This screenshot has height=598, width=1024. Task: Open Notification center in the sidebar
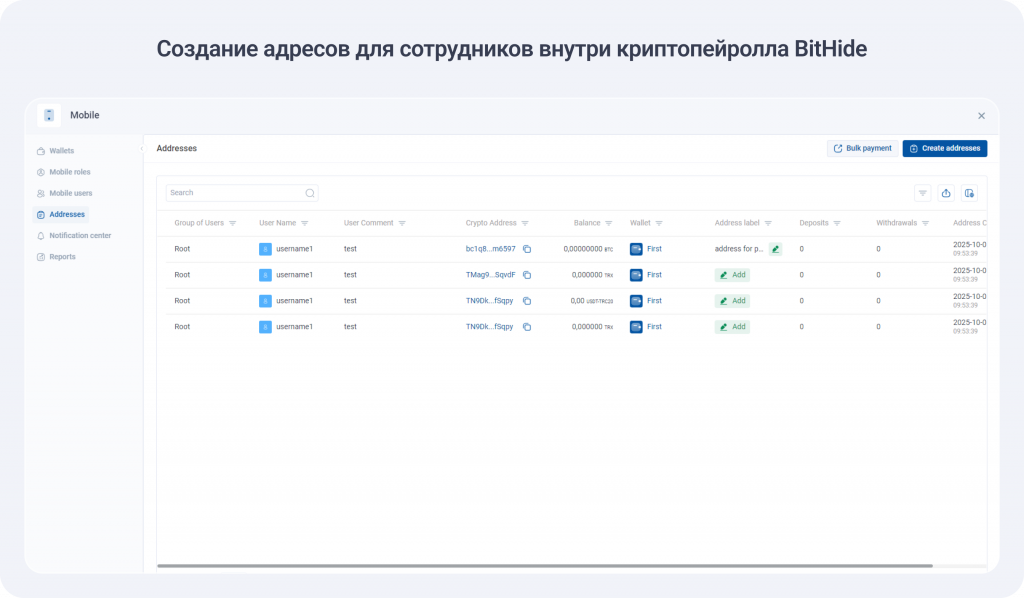pyautogui.click(x=80, y=236)
